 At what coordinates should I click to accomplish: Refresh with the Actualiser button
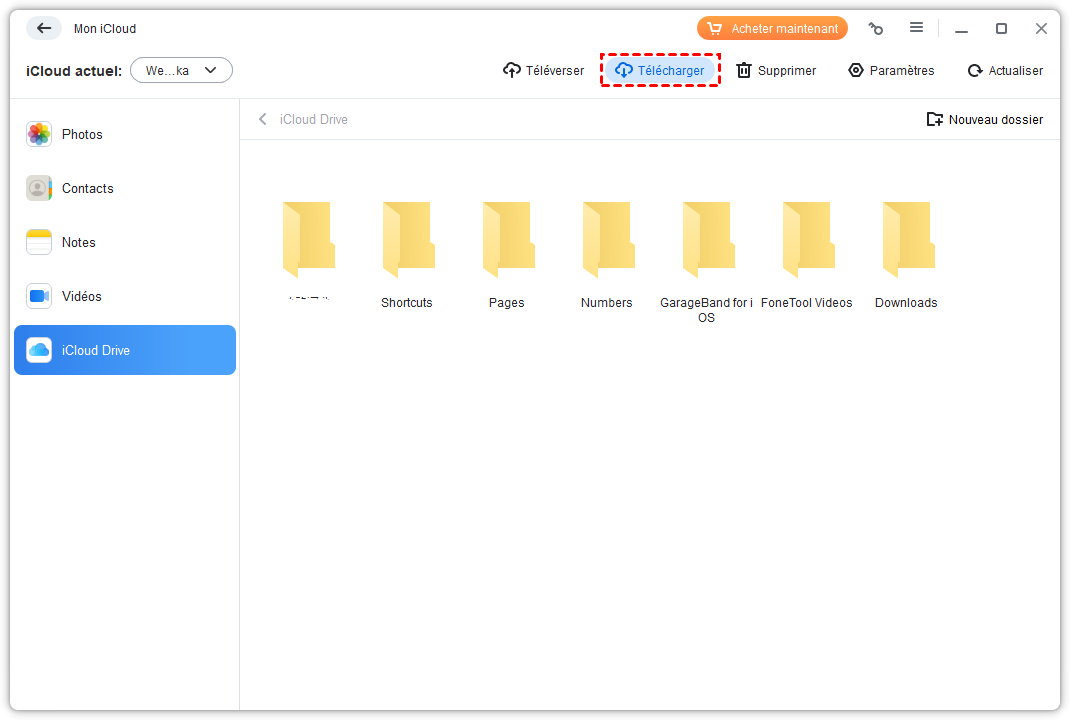coord(1005,70)
